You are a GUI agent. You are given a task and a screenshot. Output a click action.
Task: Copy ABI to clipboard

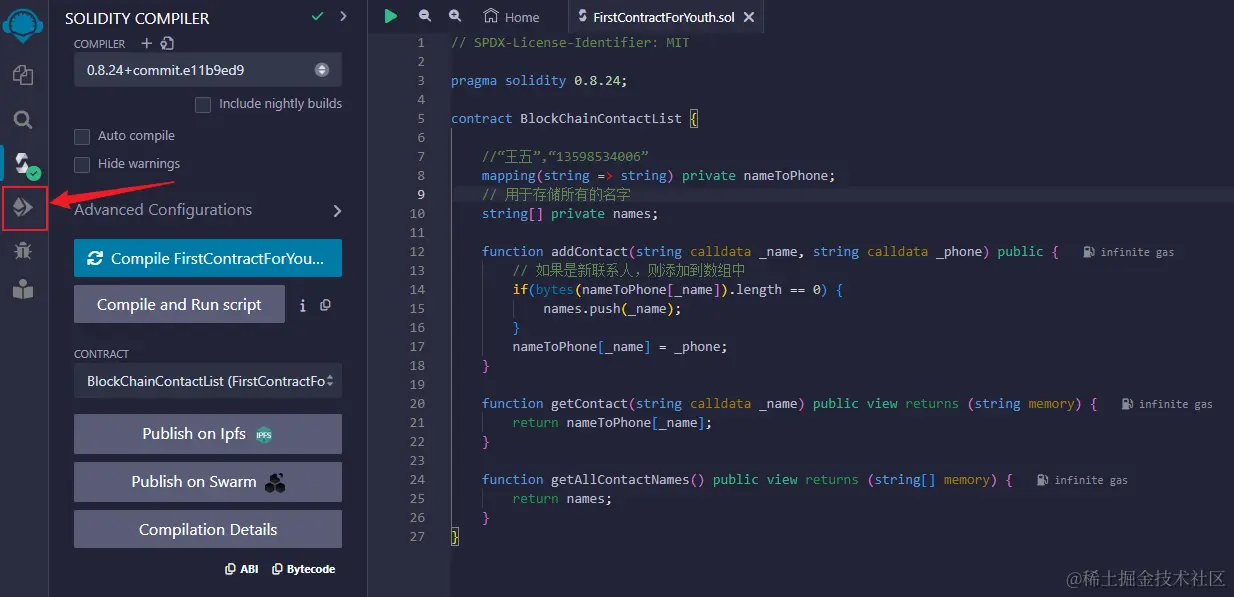click(241, 569)
